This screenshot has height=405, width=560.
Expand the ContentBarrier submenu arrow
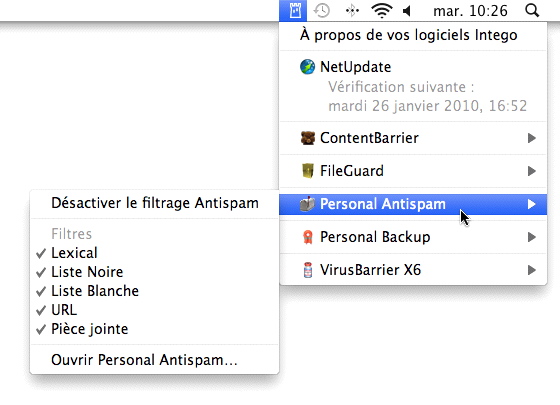click(531, 138)
